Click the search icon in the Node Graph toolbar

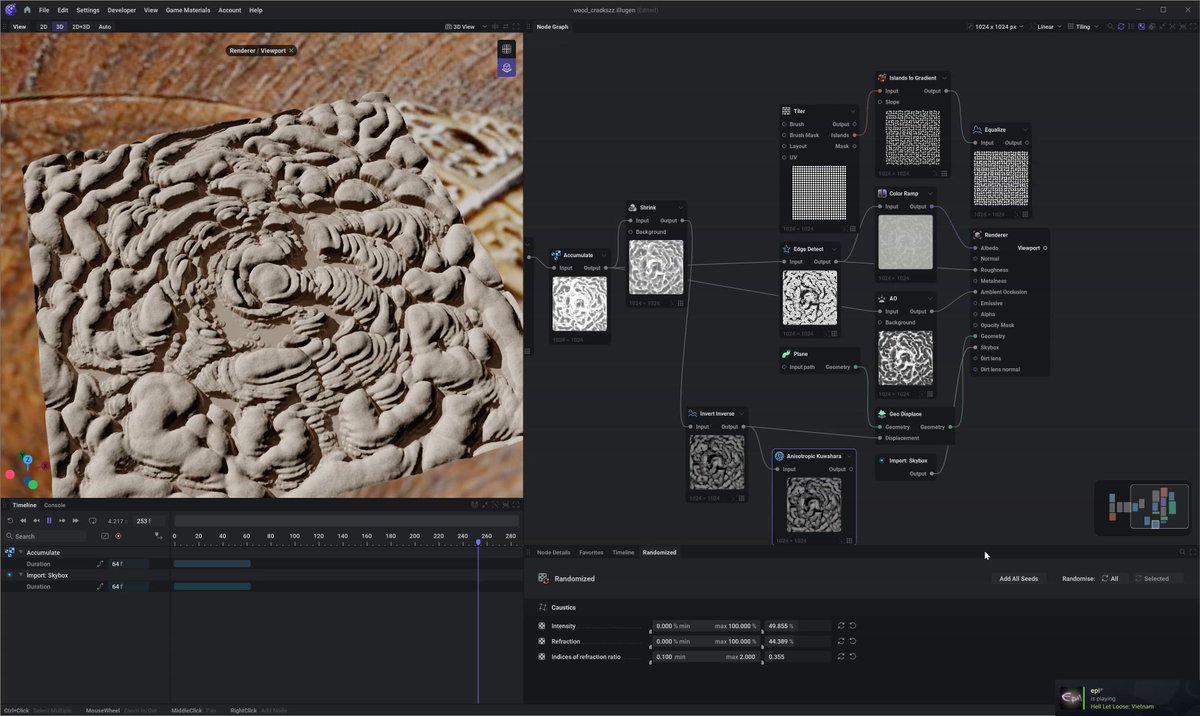1110,27
